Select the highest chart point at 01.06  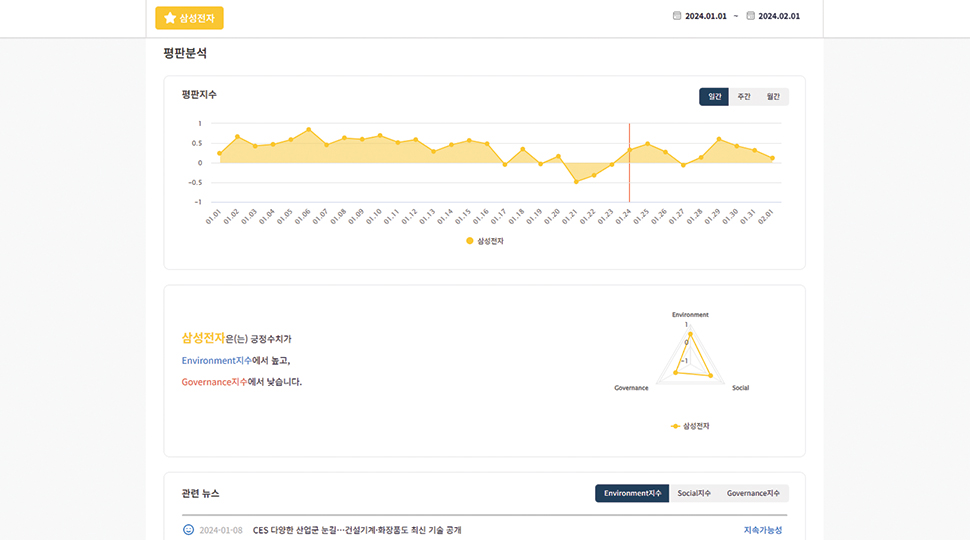click(309, 129)
